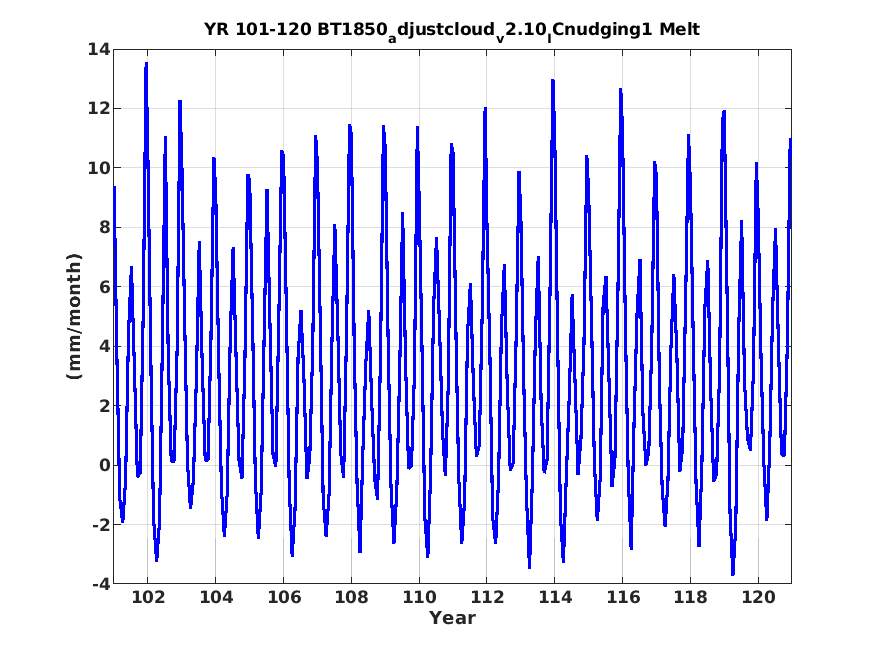Click the y-axis tick label 10

click(x=99, y=168)
